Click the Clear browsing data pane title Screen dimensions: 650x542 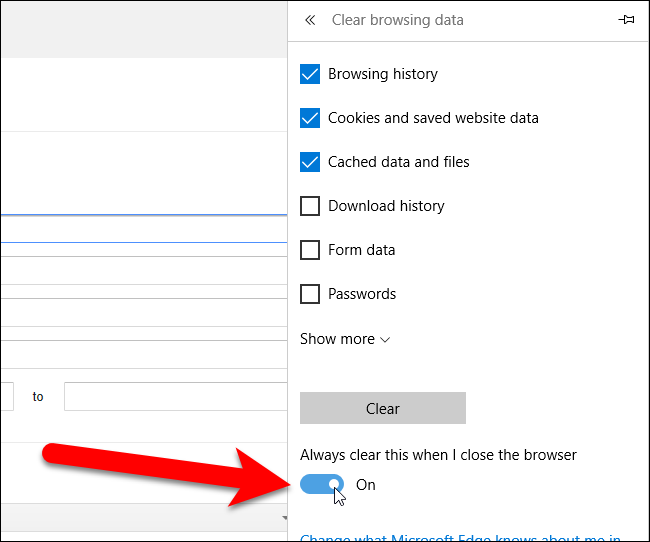[397, 20]
